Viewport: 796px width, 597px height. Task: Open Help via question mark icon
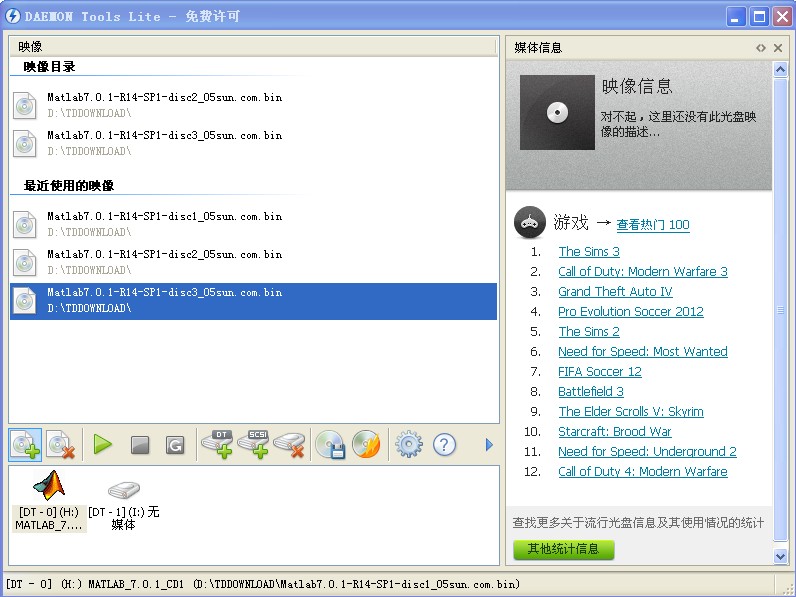point(444,444)
